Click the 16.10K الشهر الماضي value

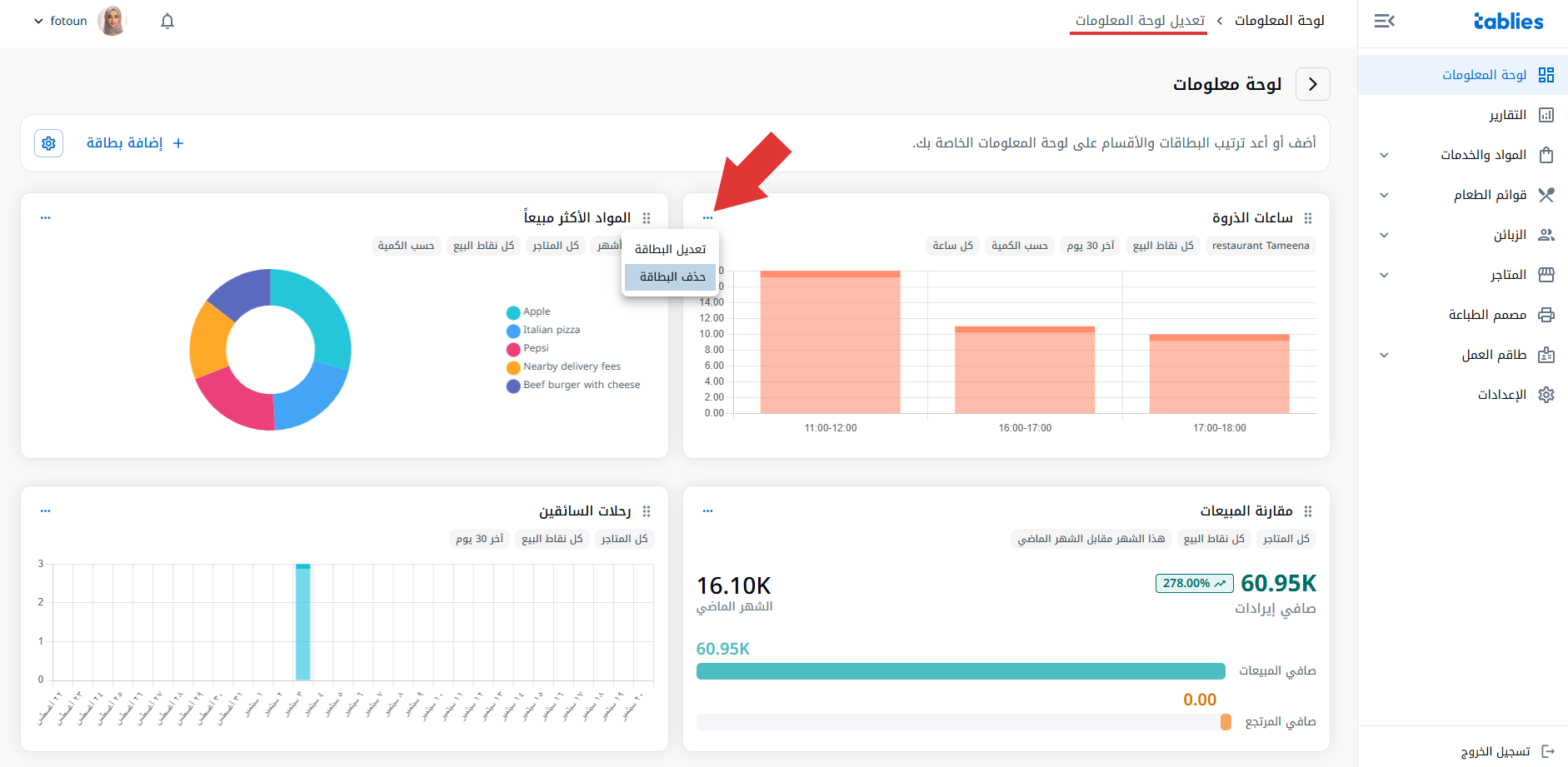click(733, 585)
